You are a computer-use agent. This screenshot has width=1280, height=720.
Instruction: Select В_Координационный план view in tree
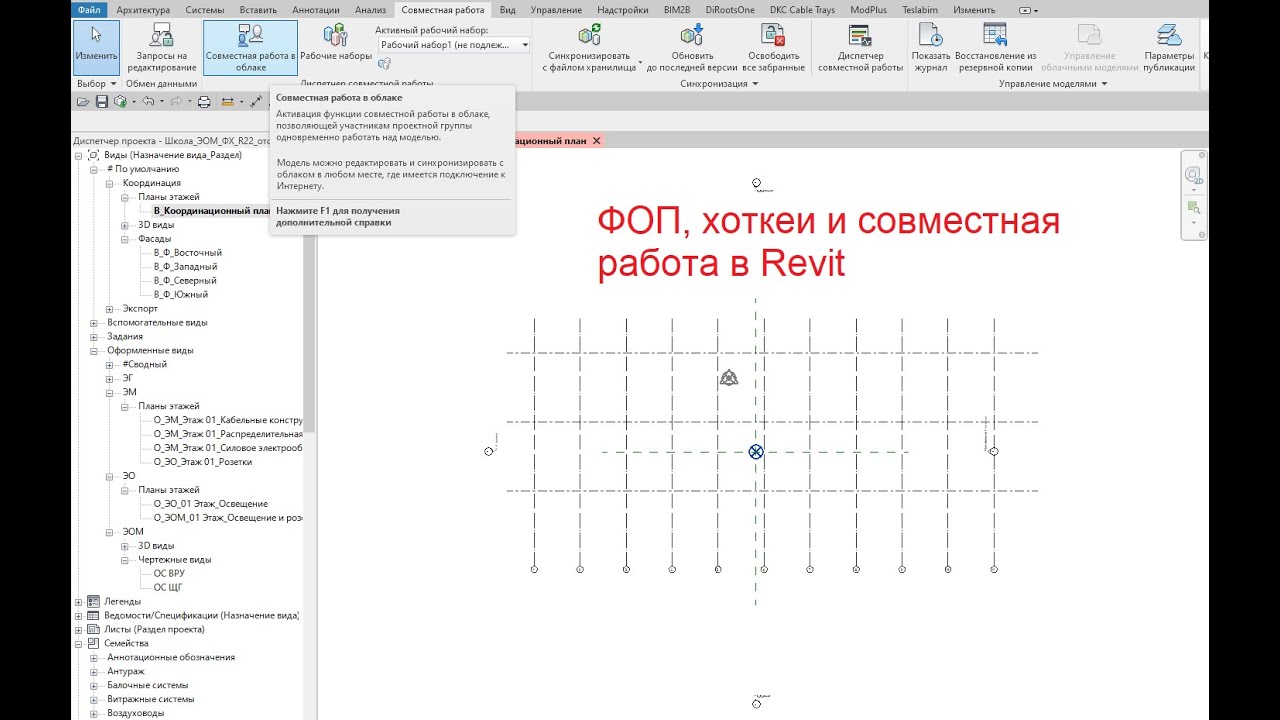[213, 211]
